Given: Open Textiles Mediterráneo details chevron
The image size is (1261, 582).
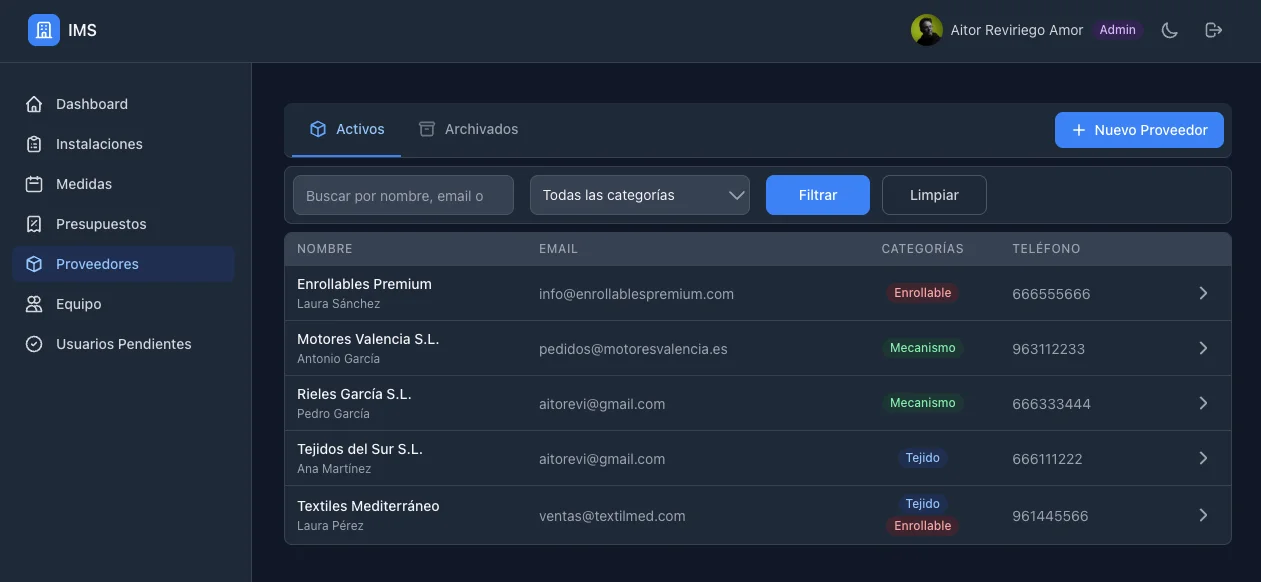Looking at the screenshot, I should (x=1203, y=515).
